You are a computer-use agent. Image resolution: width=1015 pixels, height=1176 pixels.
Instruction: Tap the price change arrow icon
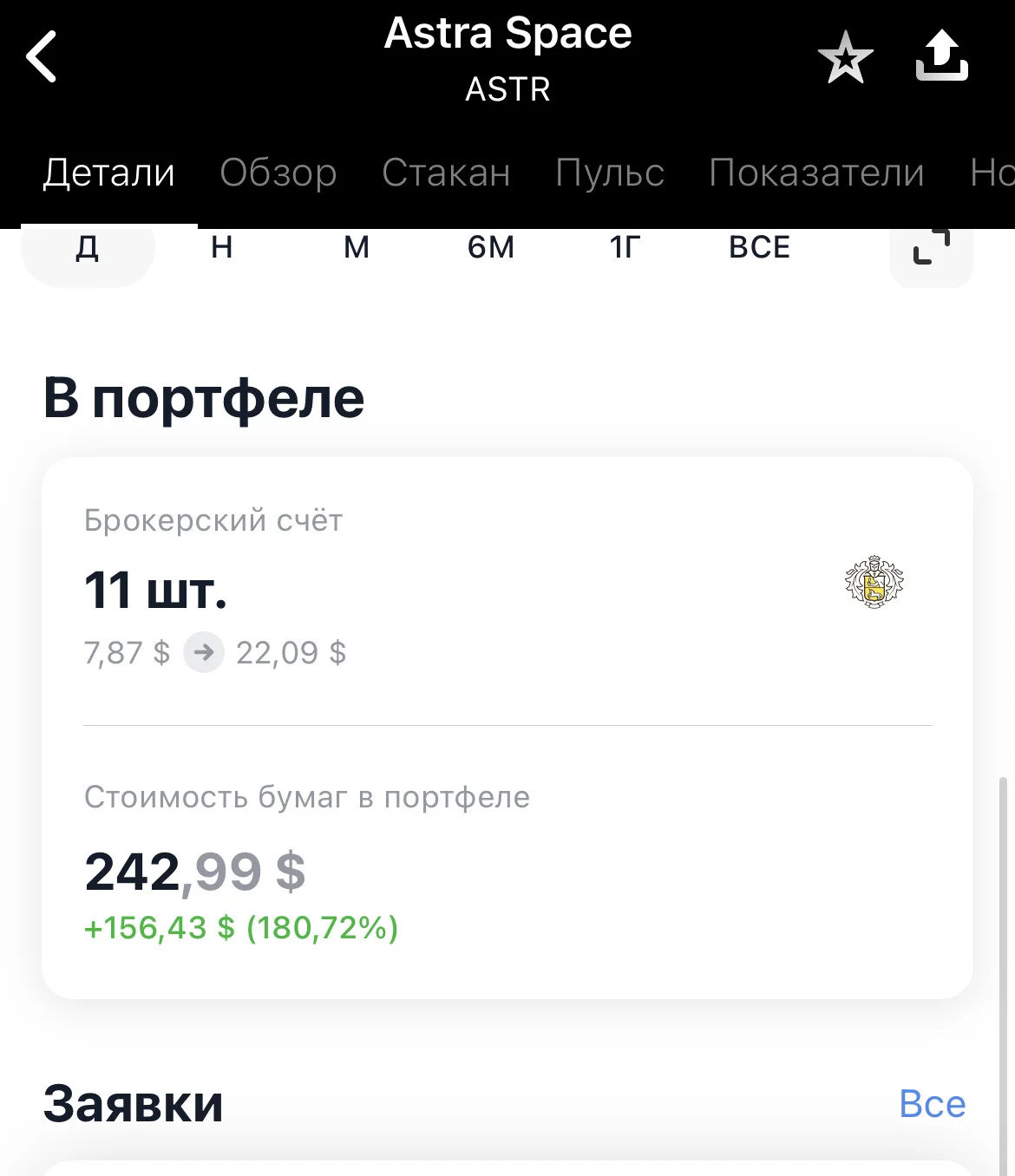(x=204, y=652)
